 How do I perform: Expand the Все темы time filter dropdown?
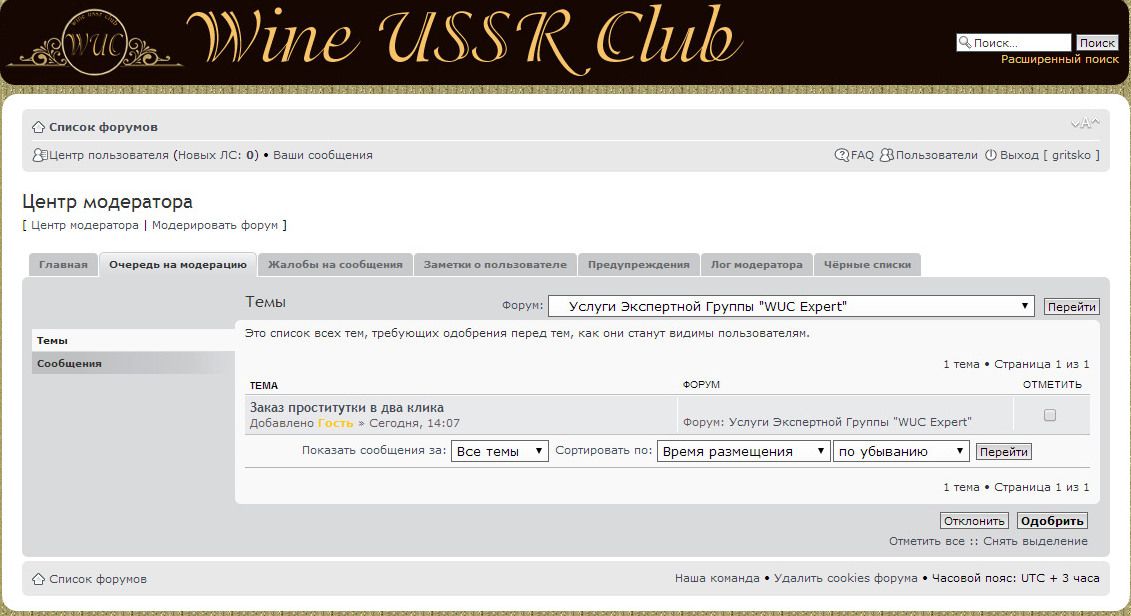tap(500, 451)
